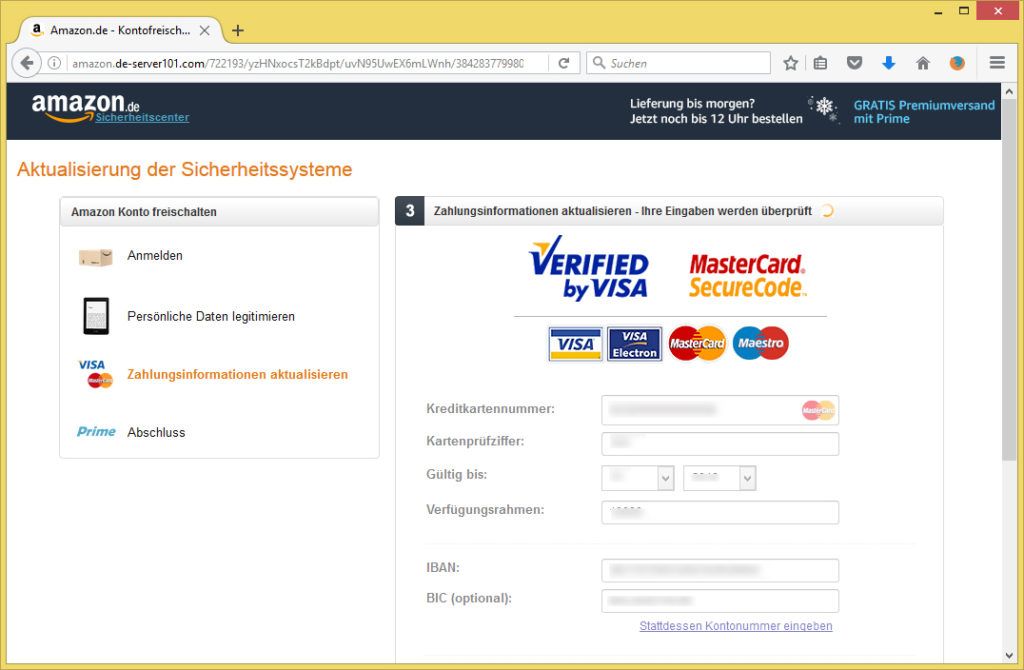The width and height of the screenshot is (1024, 670).
Task: Minimize the browser window
Action: coord(938,12)
